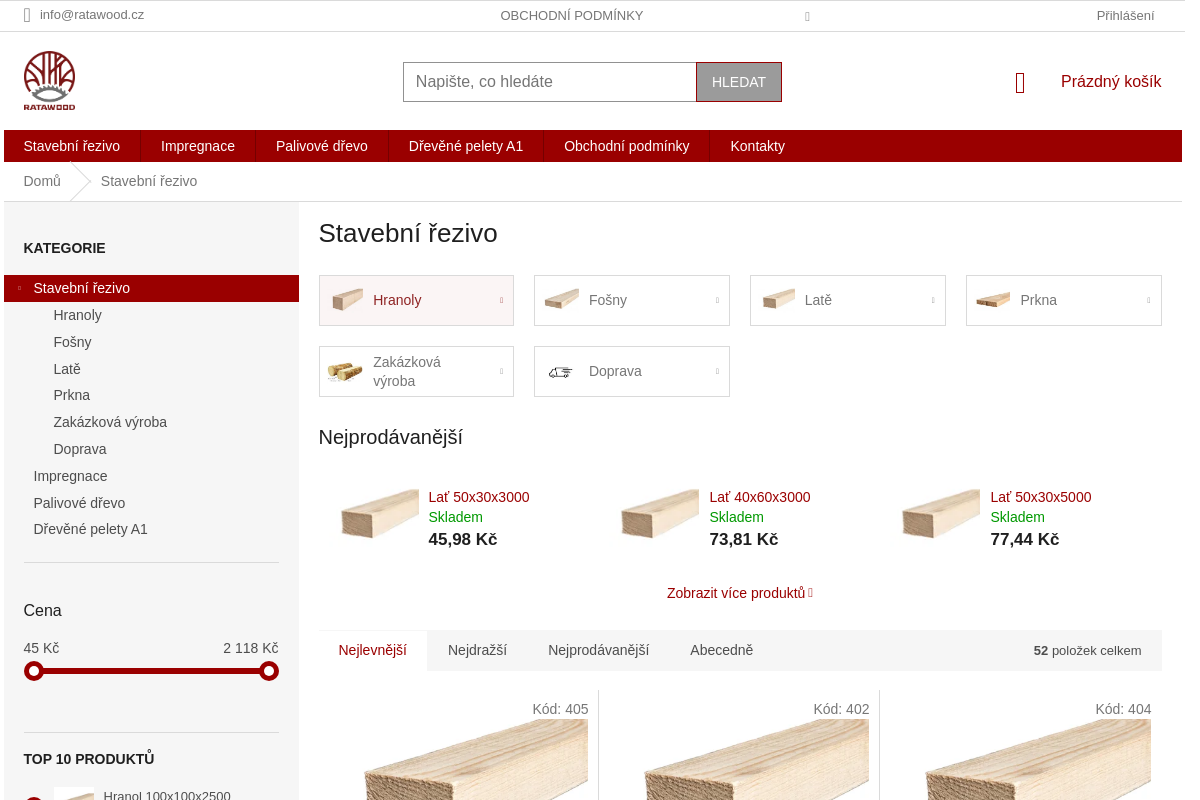Click the Ratawood logo
1200x800 pixels.
49,80
